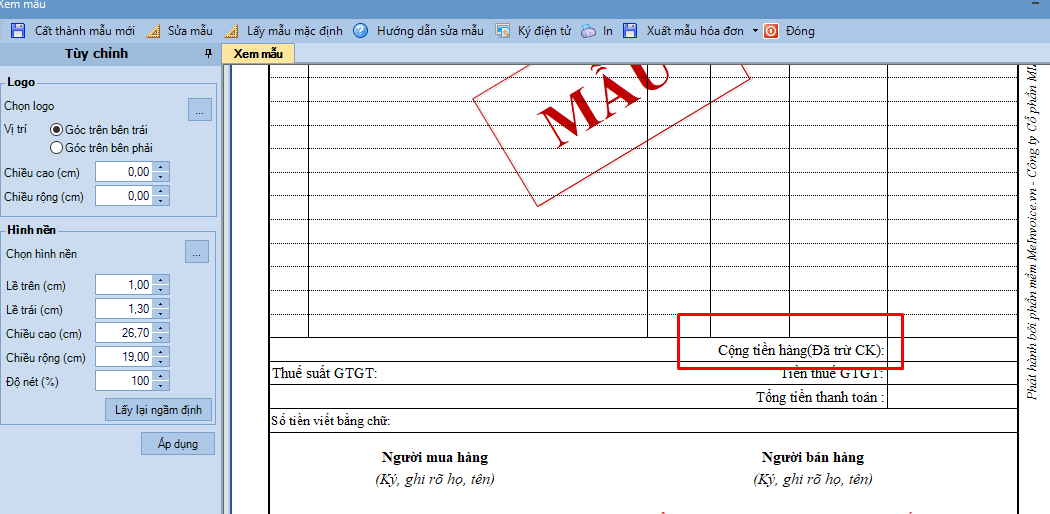Increase the background Chiều cao 26,70 value
The width and height of the screenshot is (1050, 514).
click(161, 328)
